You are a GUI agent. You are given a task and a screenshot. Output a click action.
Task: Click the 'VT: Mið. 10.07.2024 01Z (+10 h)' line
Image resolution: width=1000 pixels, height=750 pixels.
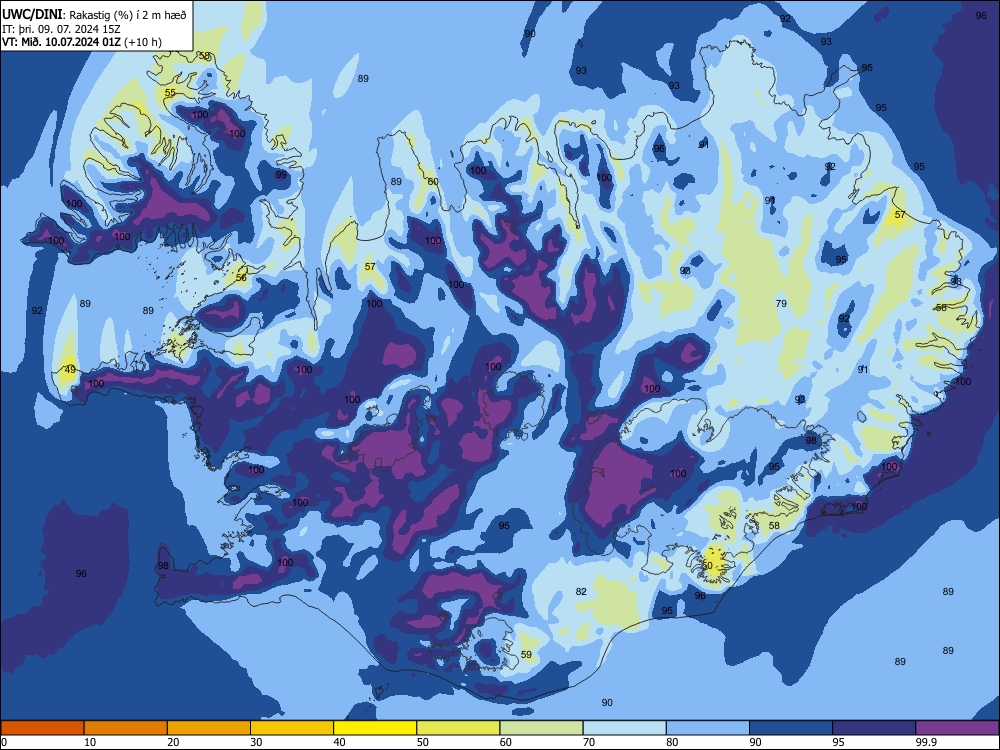pos(82,43)
